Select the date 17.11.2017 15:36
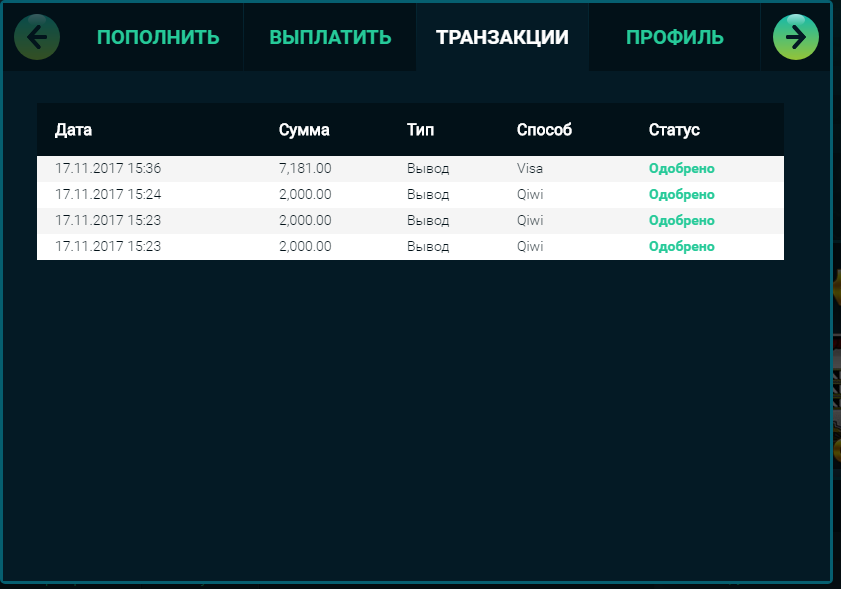841x589 pixels. click(108, 168)
